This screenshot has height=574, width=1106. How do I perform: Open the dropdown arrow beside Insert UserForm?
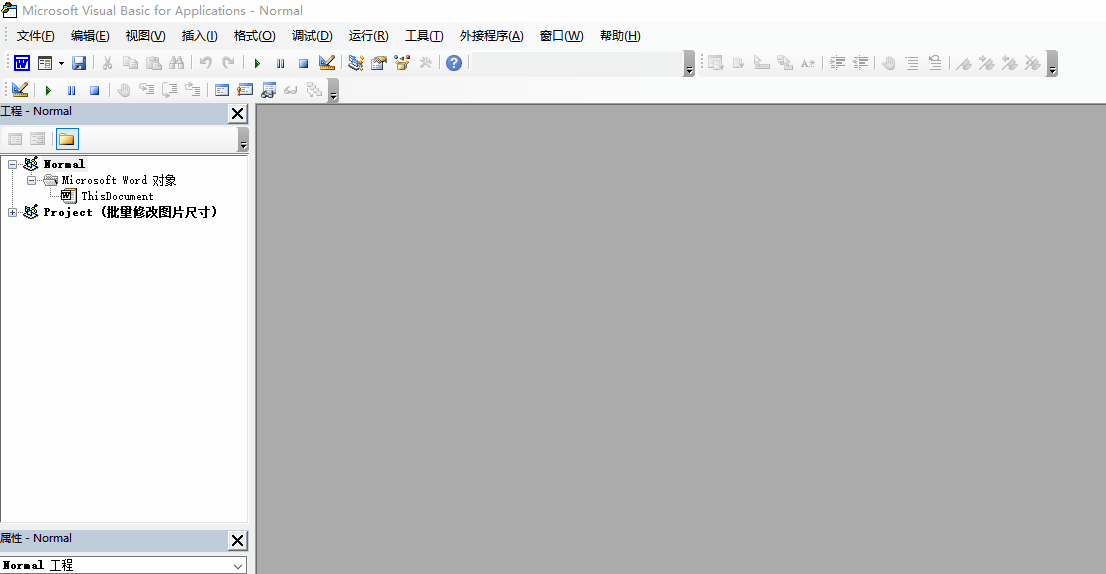61,63
